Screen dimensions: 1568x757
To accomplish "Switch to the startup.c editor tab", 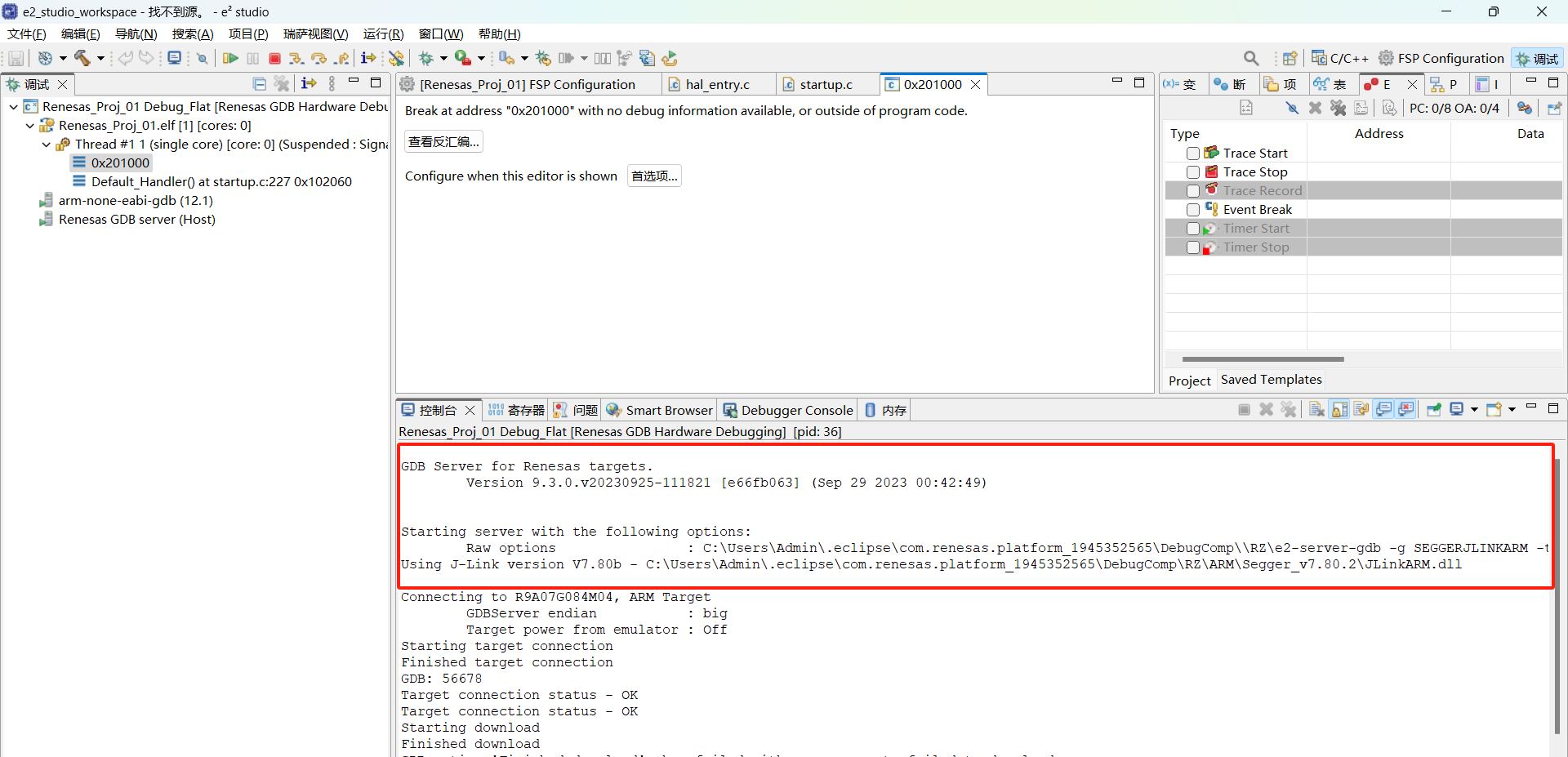I will click(x=826, y=84).
